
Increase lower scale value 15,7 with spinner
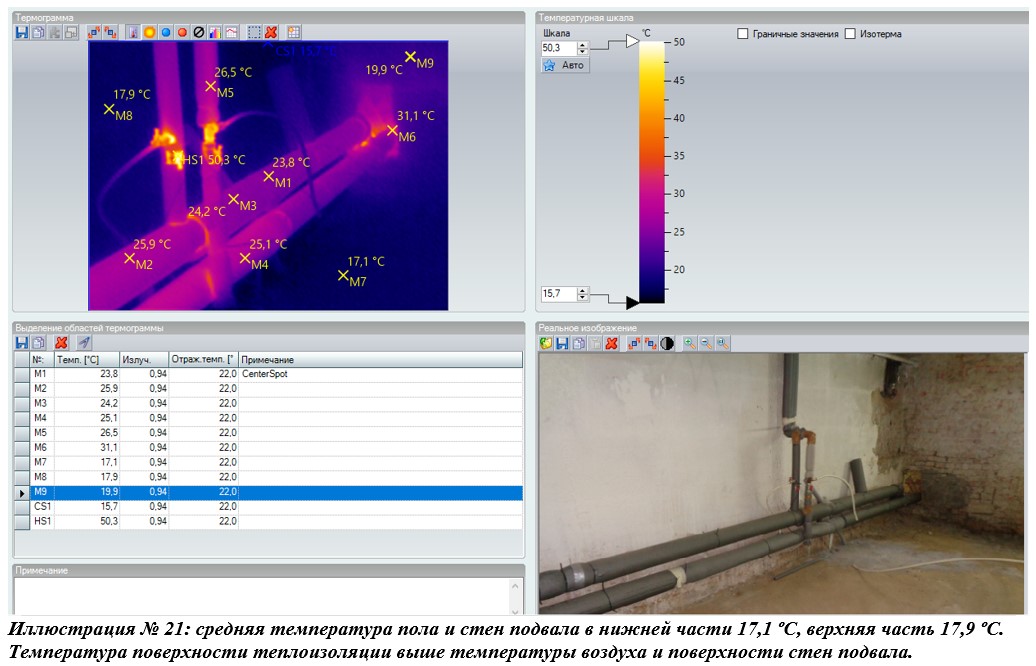(583, 290)
